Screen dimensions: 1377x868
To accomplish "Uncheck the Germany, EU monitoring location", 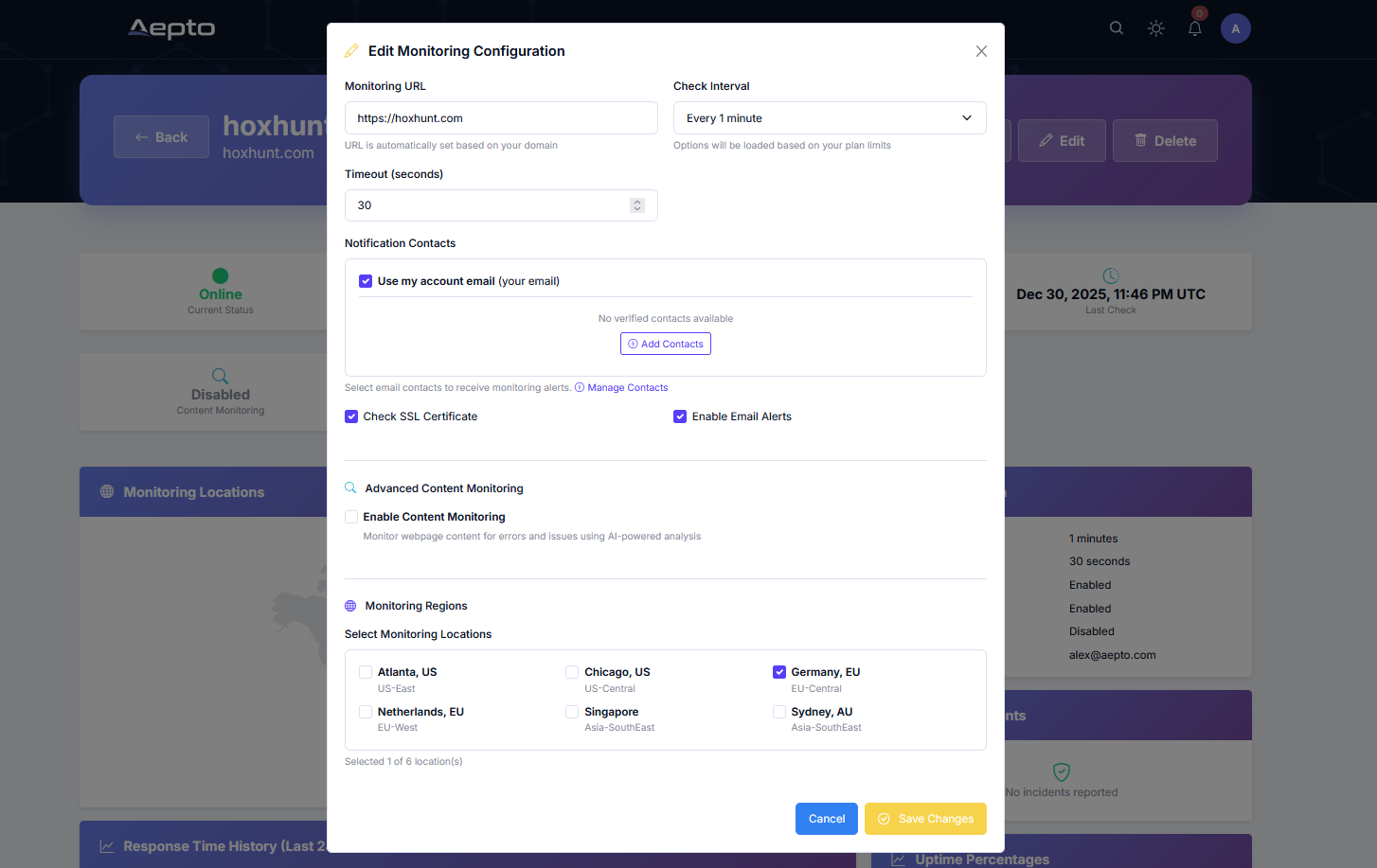I will 779,671.
